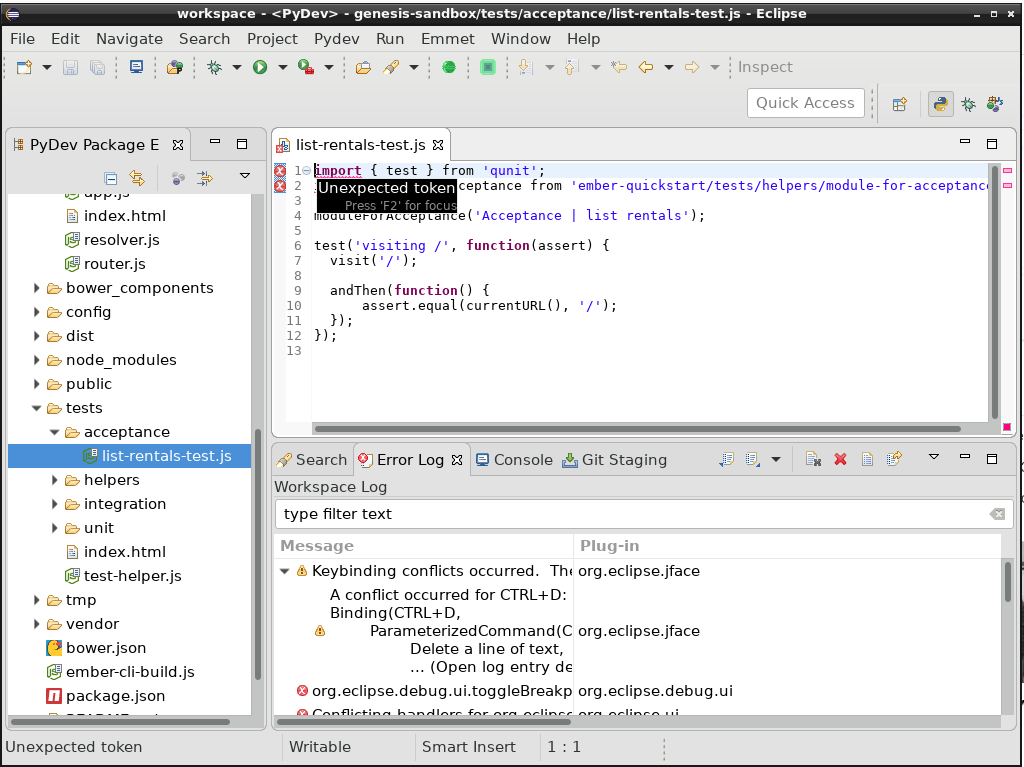Close the list-rentals-test.js editor tab

(438, 145)
